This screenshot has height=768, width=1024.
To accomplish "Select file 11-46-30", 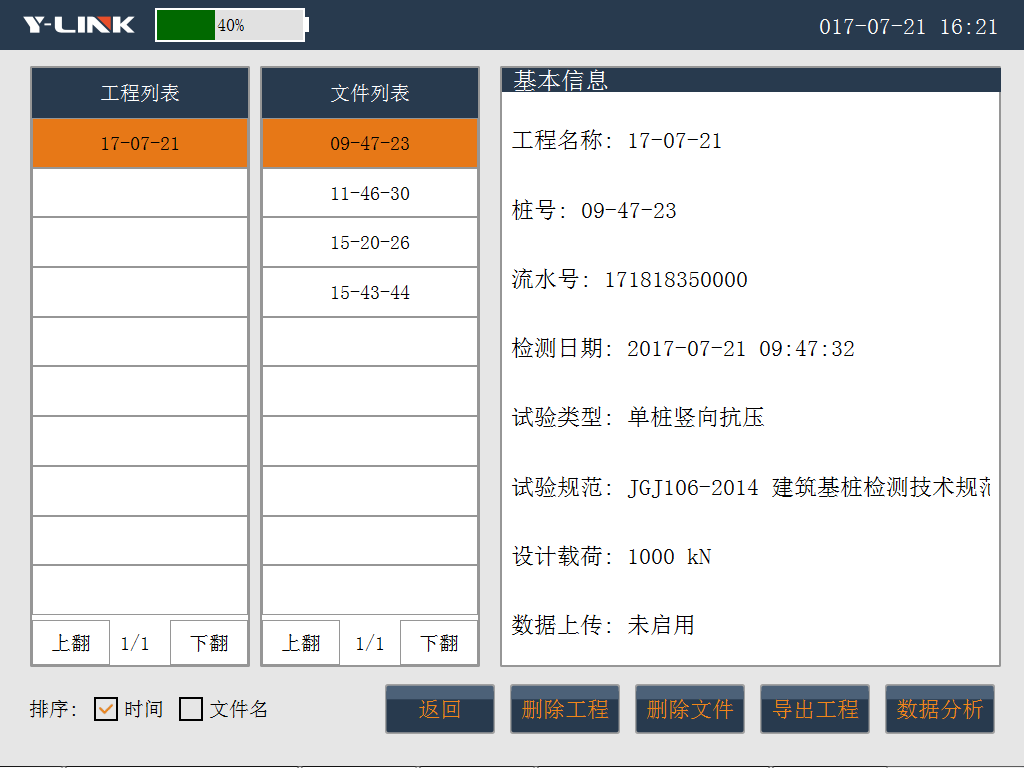I will coord(370,193).
